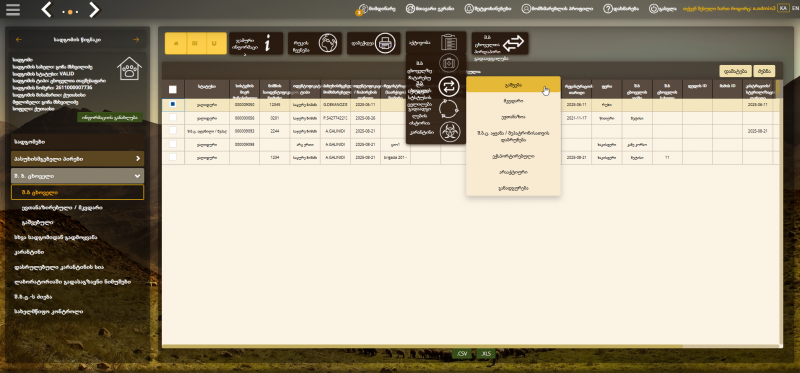
Task: Select circled exchange-arrows status action
Action: [449, 86]
